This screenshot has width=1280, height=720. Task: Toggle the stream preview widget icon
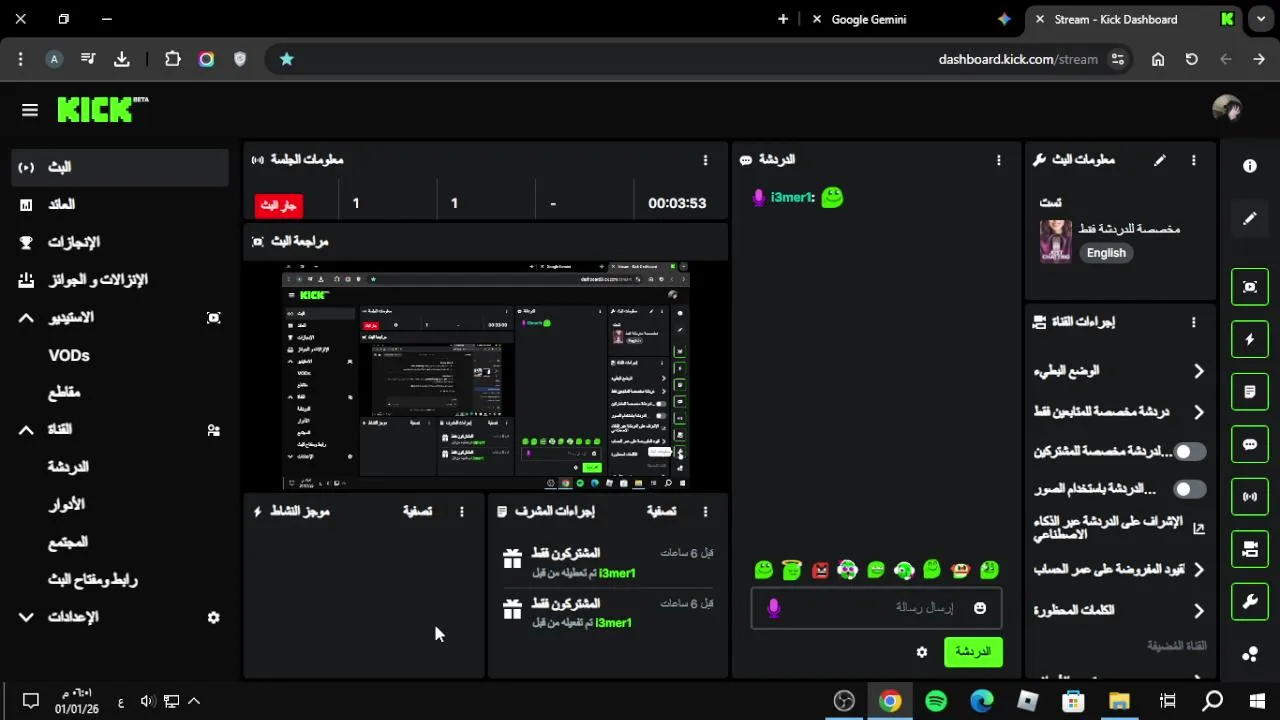point(1250,287)
